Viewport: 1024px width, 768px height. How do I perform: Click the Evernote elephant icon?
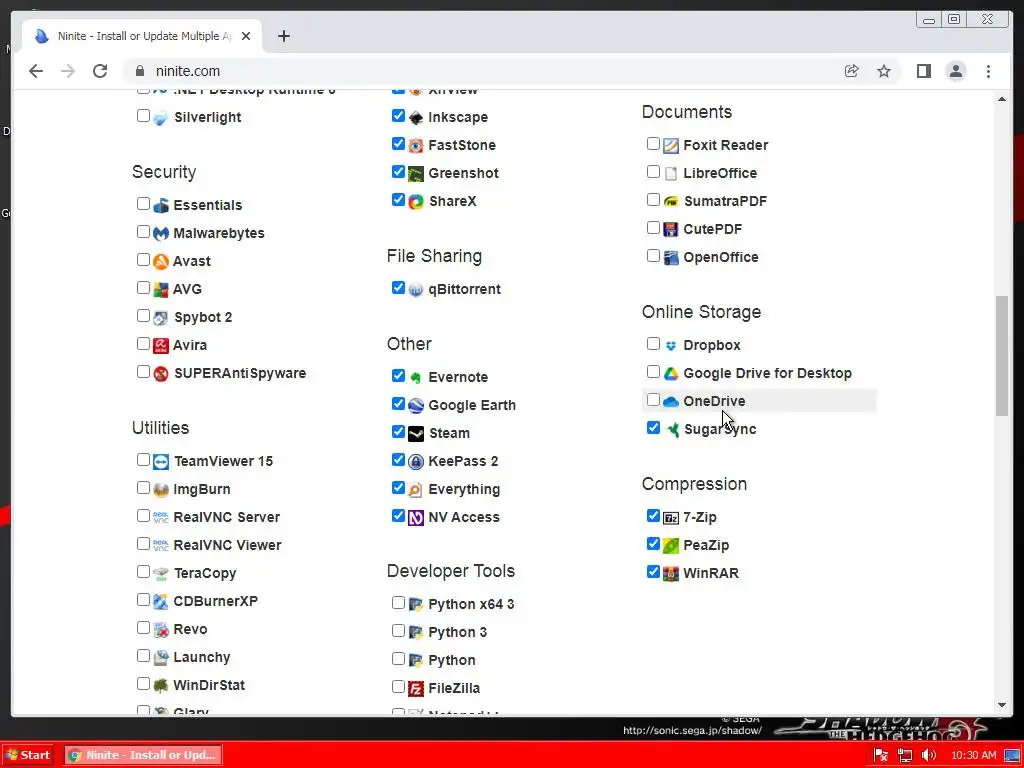(415, 377)
